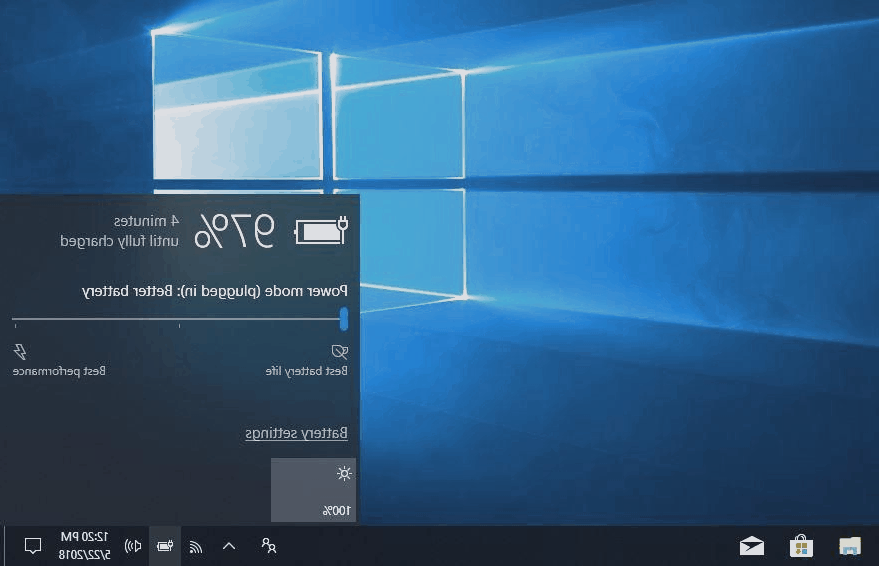879x566 pixels.
Task: Click the power mode slider handle
Action: point(344,319)
